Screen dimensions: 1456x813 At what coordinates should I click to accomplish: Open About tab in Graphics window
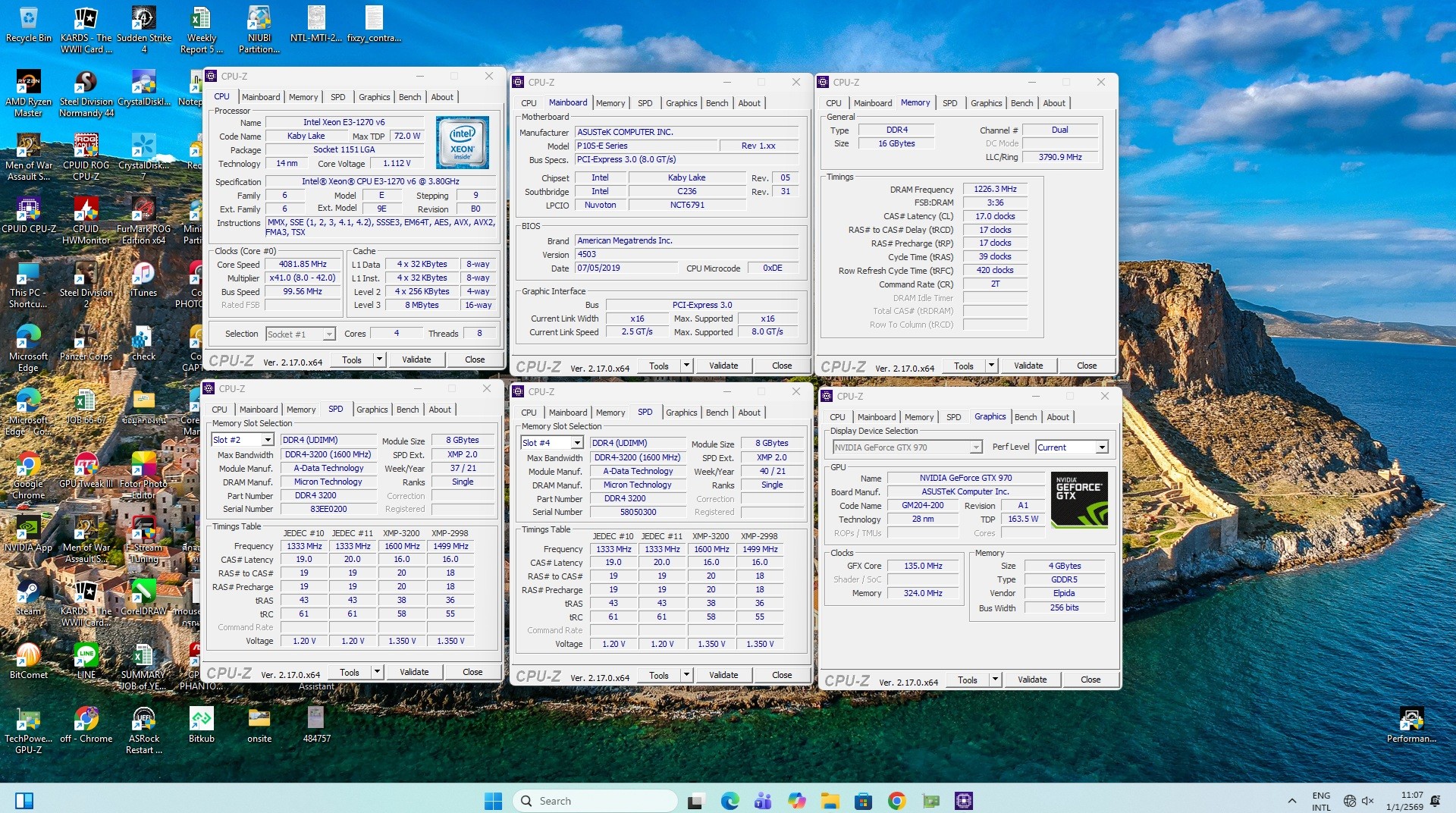tap(1057, 417)
